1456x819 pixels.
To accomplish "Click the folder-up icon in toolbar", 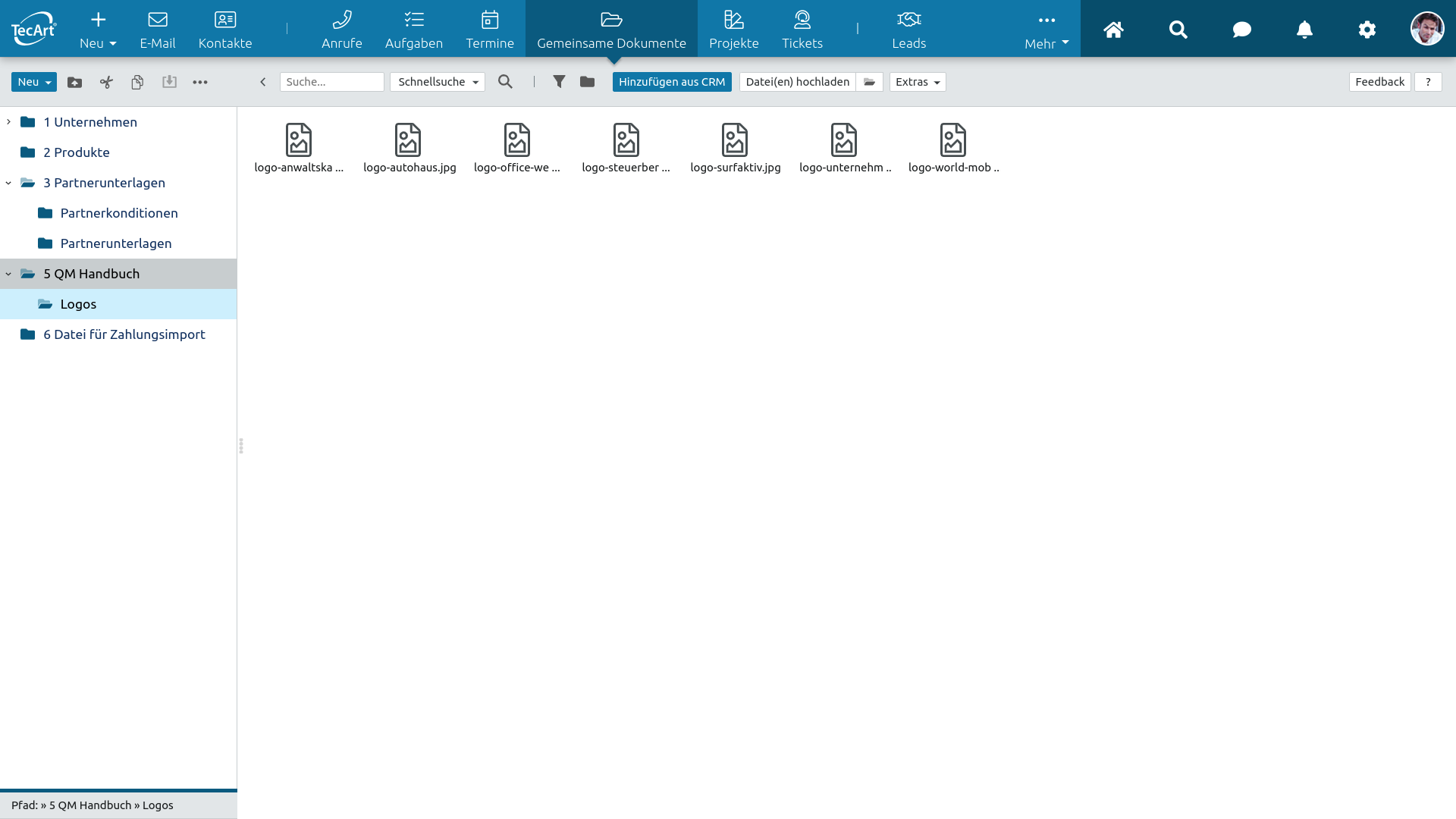I will (74, 82).
